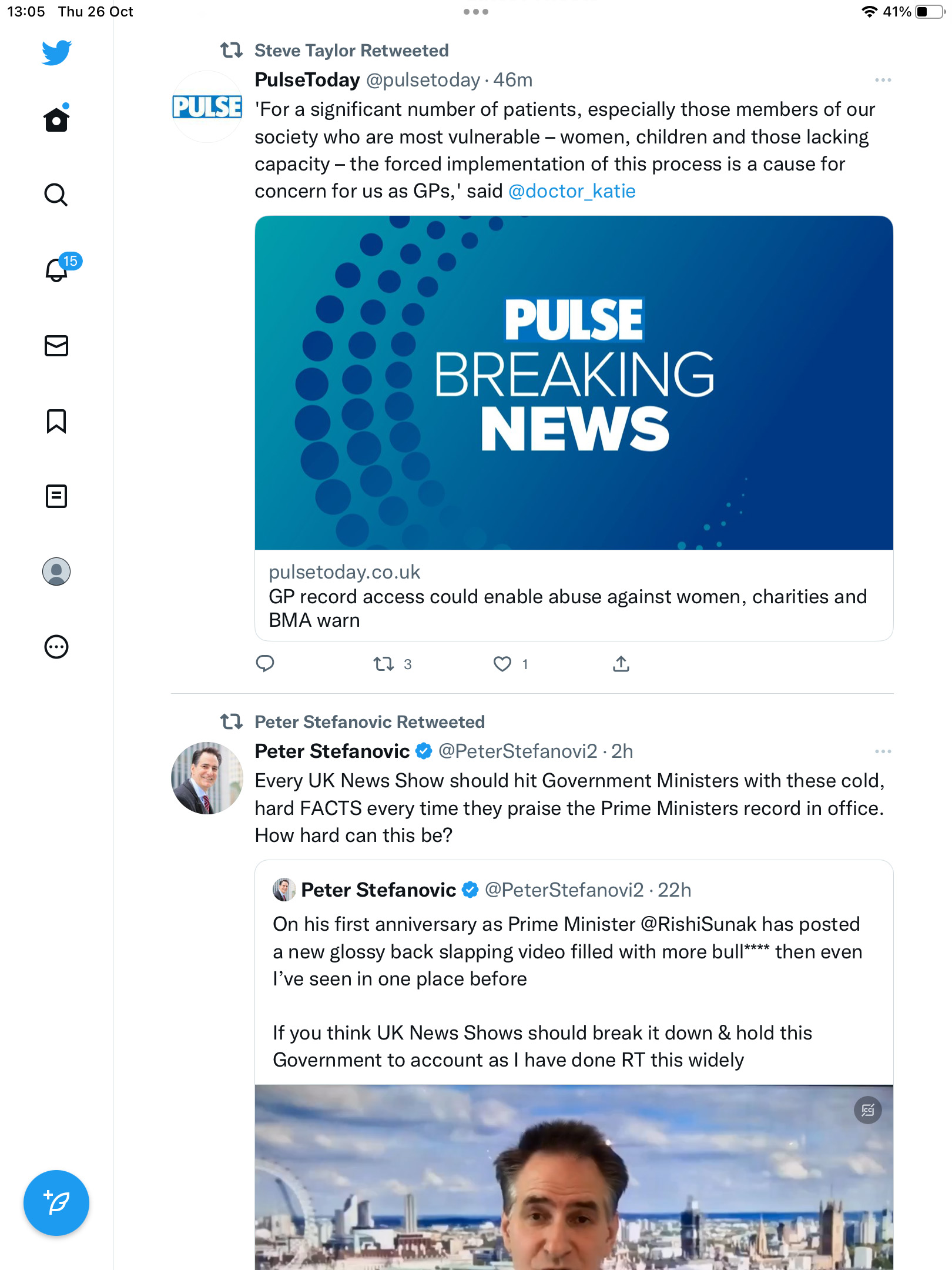Open the Pulse Breaking News image

coord(574,383)
